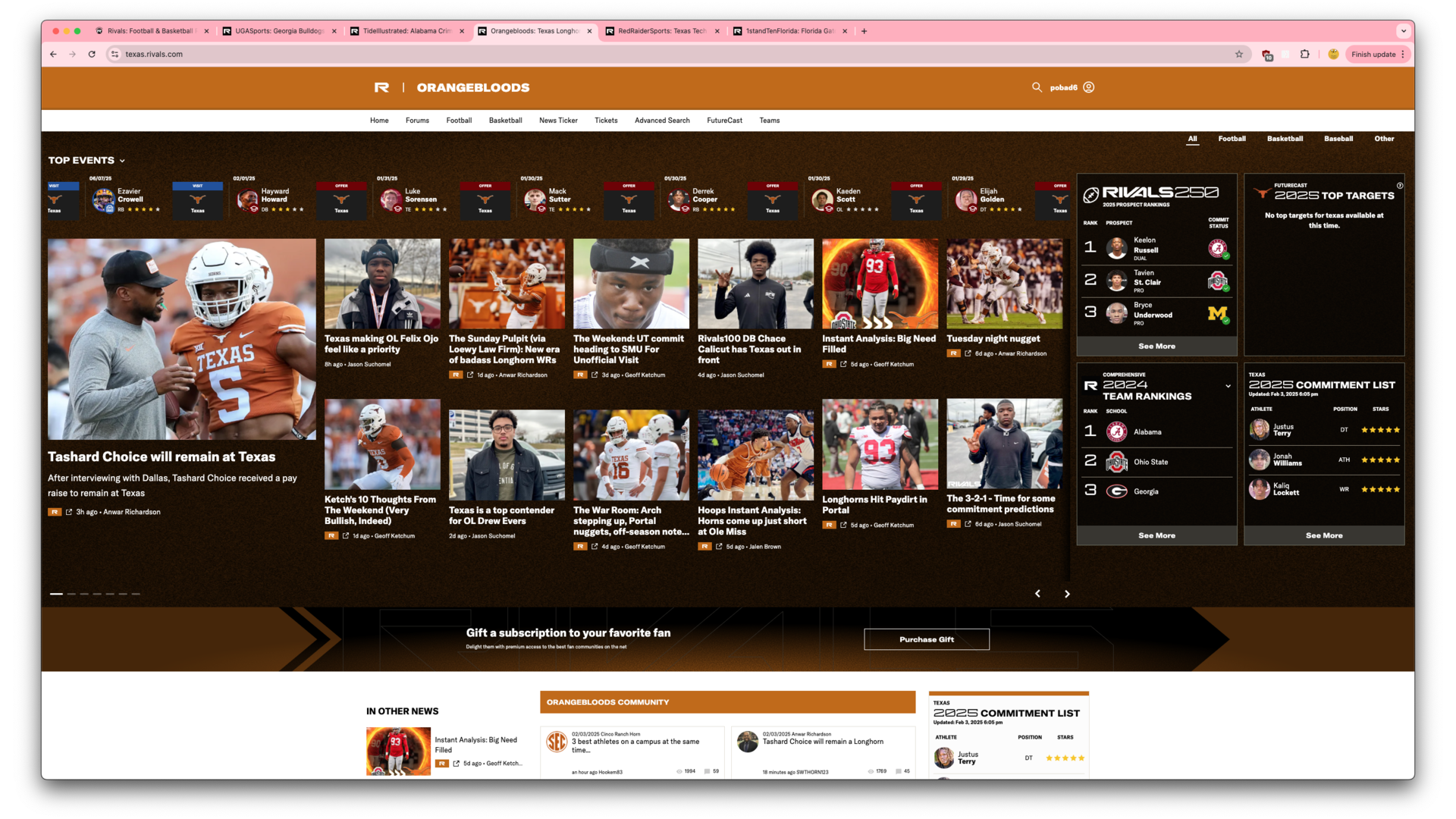Screen dimensions: 1456x819
Task: Click the Purchase Gift button
Action: click(x=926, y=639)
